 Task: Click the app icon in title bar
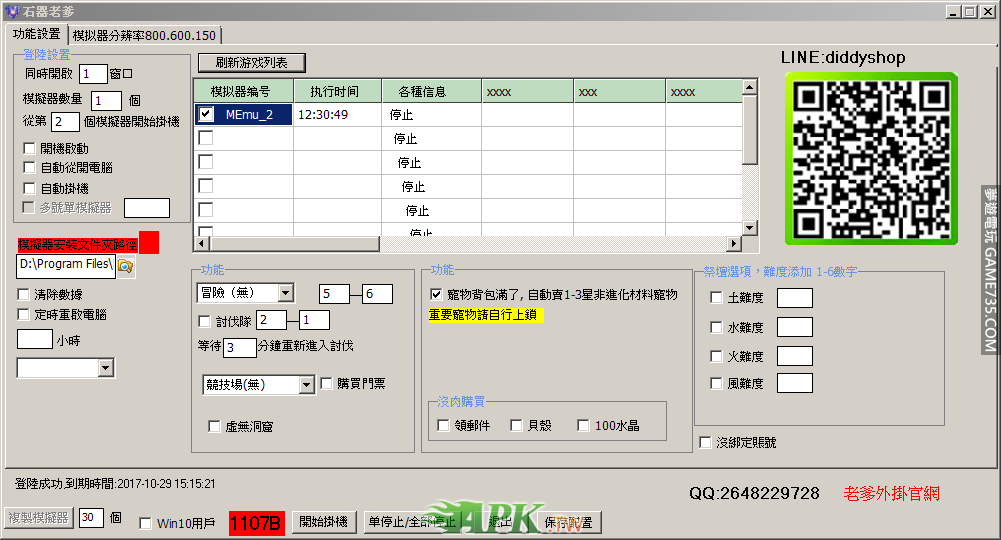pos(12,12)
